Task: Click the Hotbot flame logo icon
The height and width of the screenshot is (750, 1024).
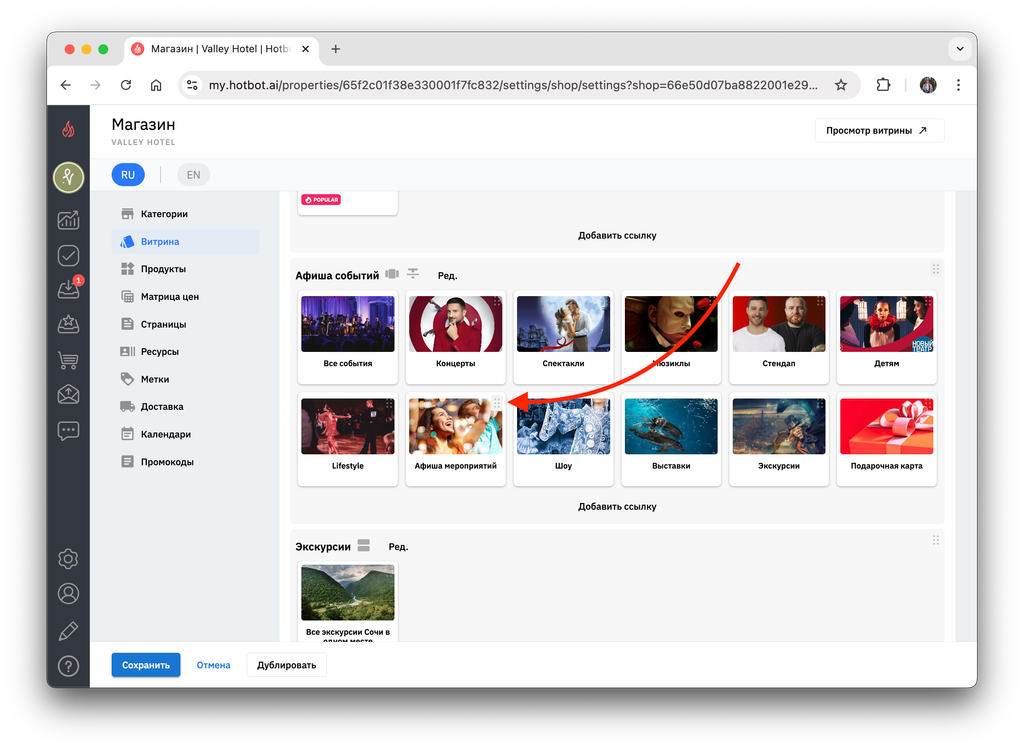Action: 68,129
